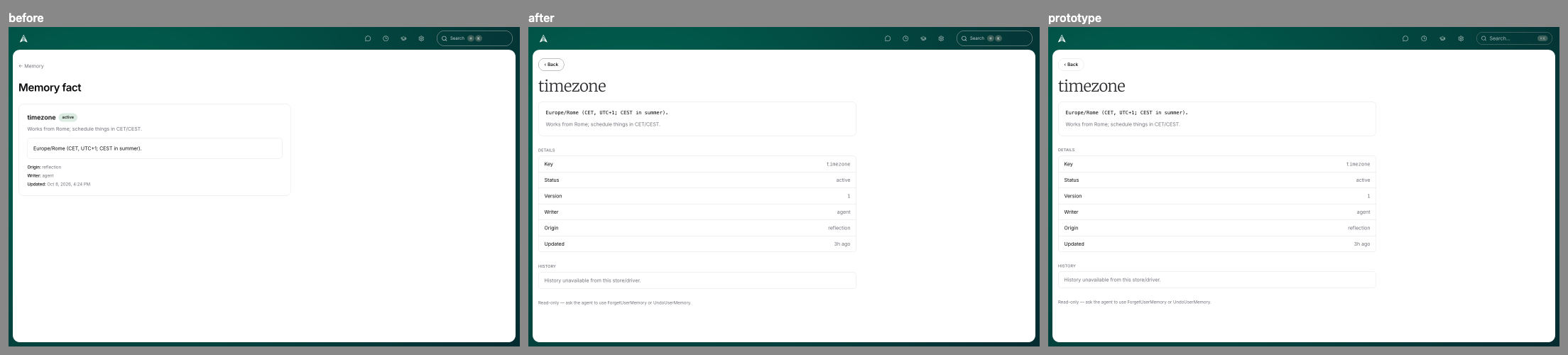
Task: Click the graduation cap icon in the before panel
Action: coord(403,38)
